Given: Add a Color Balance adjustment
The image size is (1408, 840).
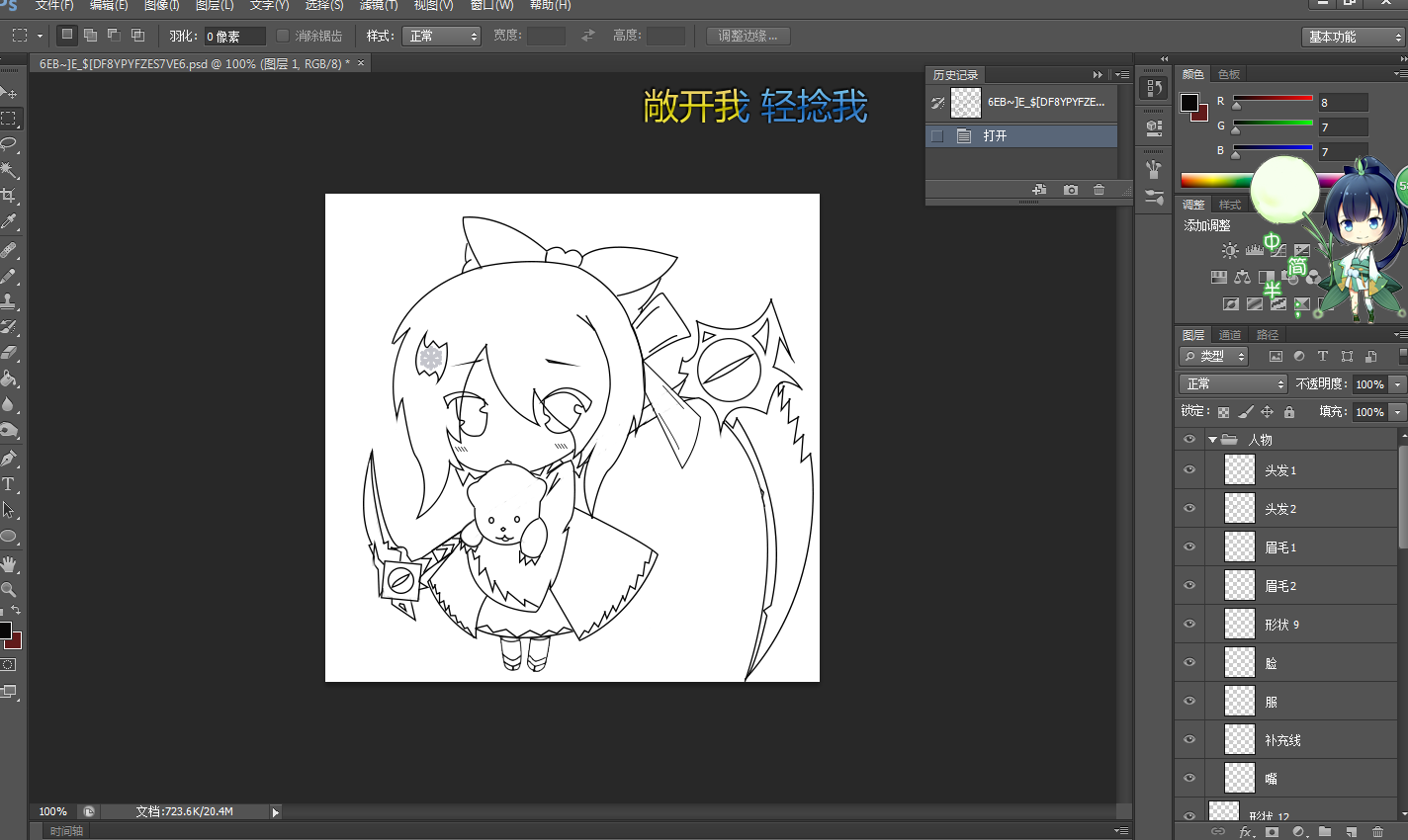Looking at the screenshot, I should click(x=1242, y=278).
